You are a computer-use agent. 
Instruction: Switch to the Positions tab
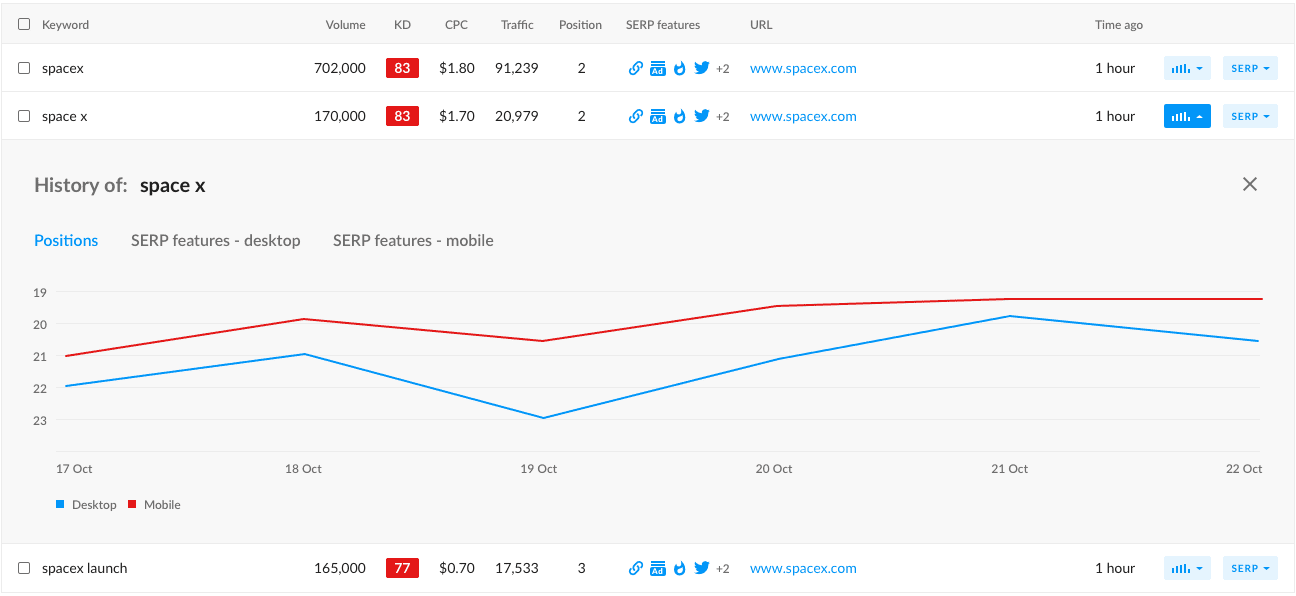(x=66, y=240)
